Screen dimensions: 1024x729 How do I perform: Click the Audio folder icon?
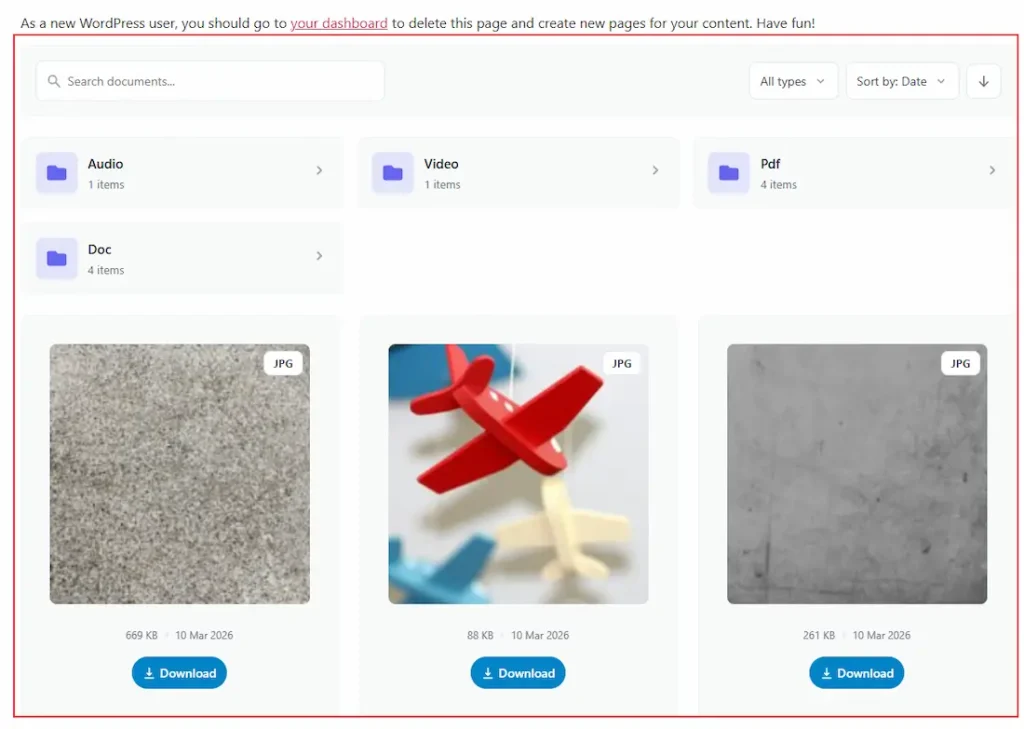tap(56, 172)
